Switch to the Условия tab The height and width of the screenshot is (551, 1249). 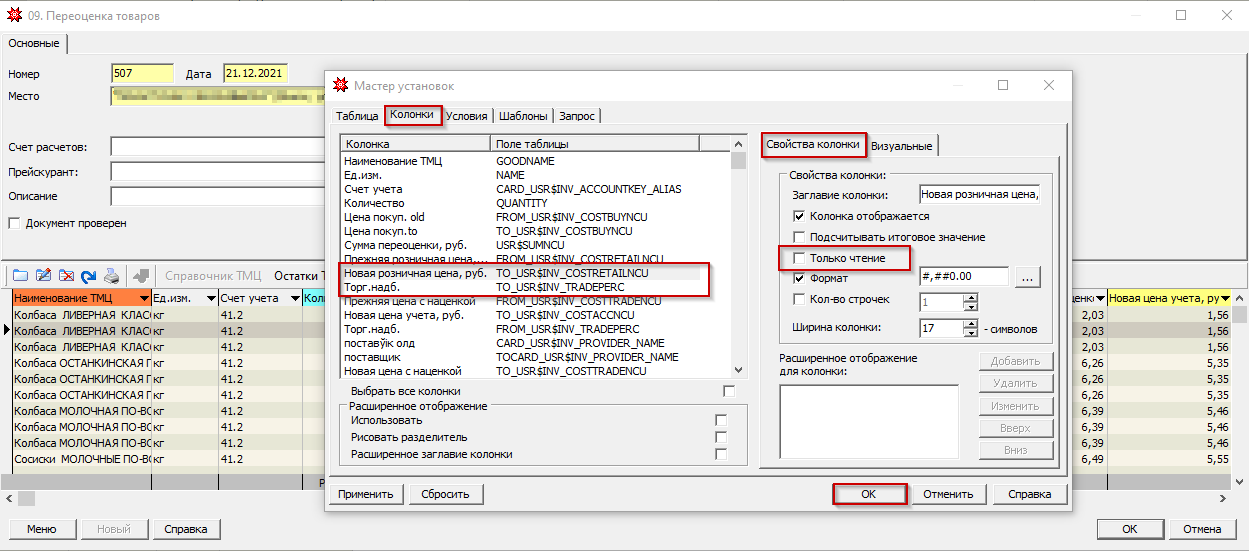(x=467, y=116)
